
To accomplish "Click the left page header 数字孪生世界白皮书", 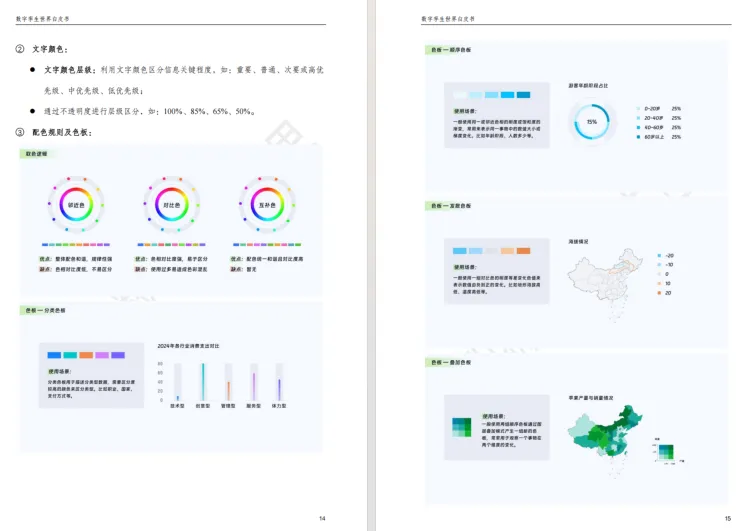I will pos(42,19).
